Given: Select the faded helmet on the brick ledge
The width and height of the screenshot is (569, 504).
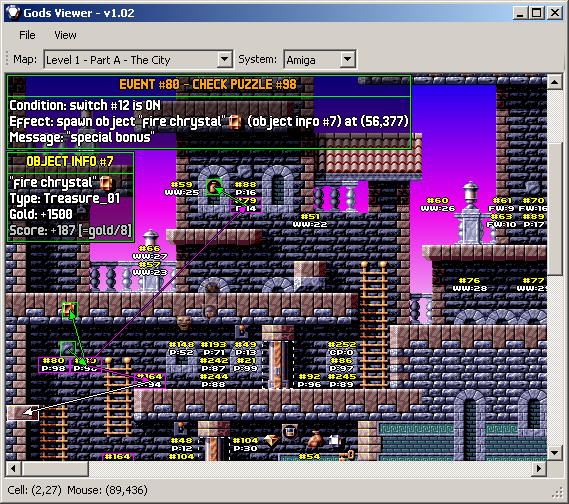Looking at the screenshot, I should pos(209,311).
